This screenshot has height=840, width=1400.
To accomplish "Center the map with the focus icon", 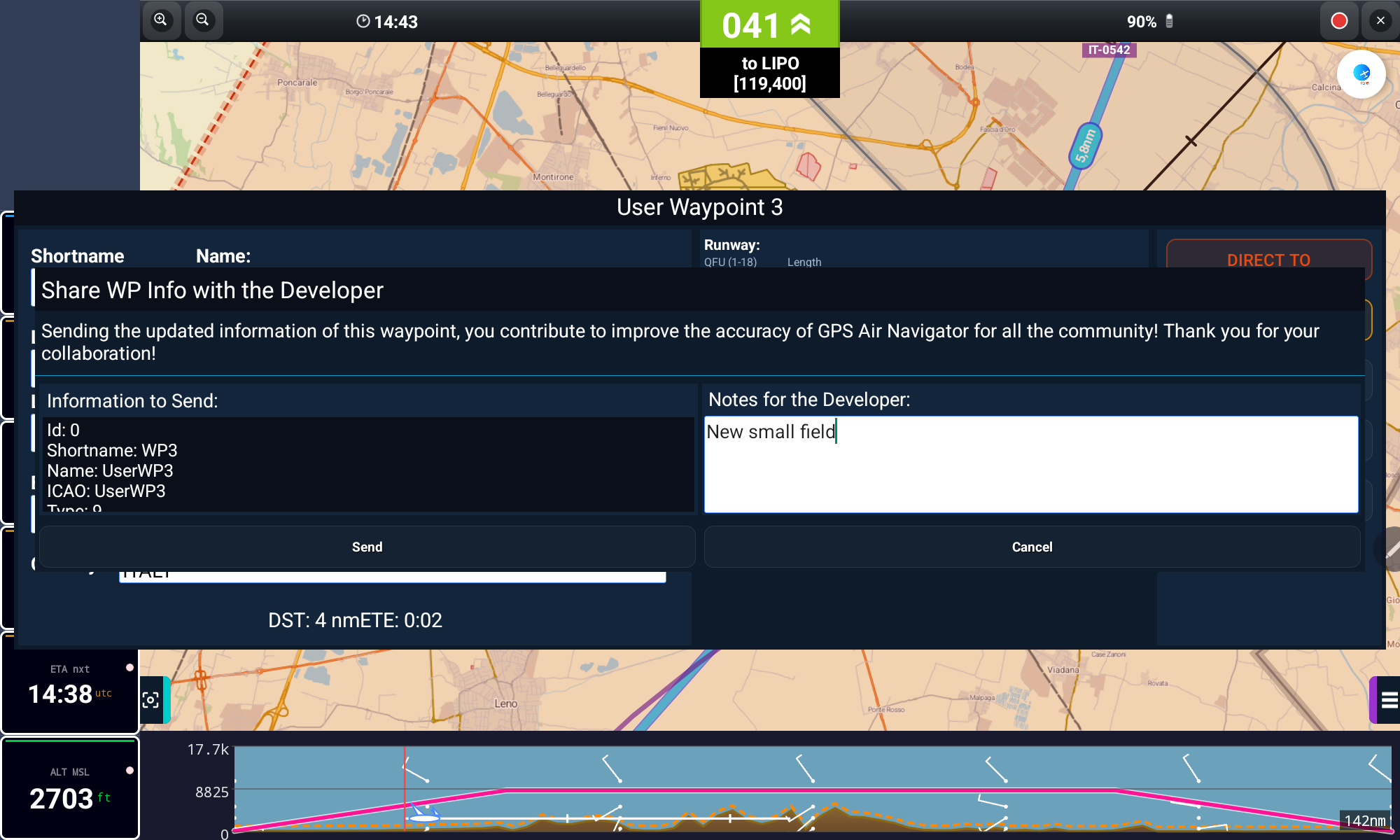I will [x=150, y=699].
